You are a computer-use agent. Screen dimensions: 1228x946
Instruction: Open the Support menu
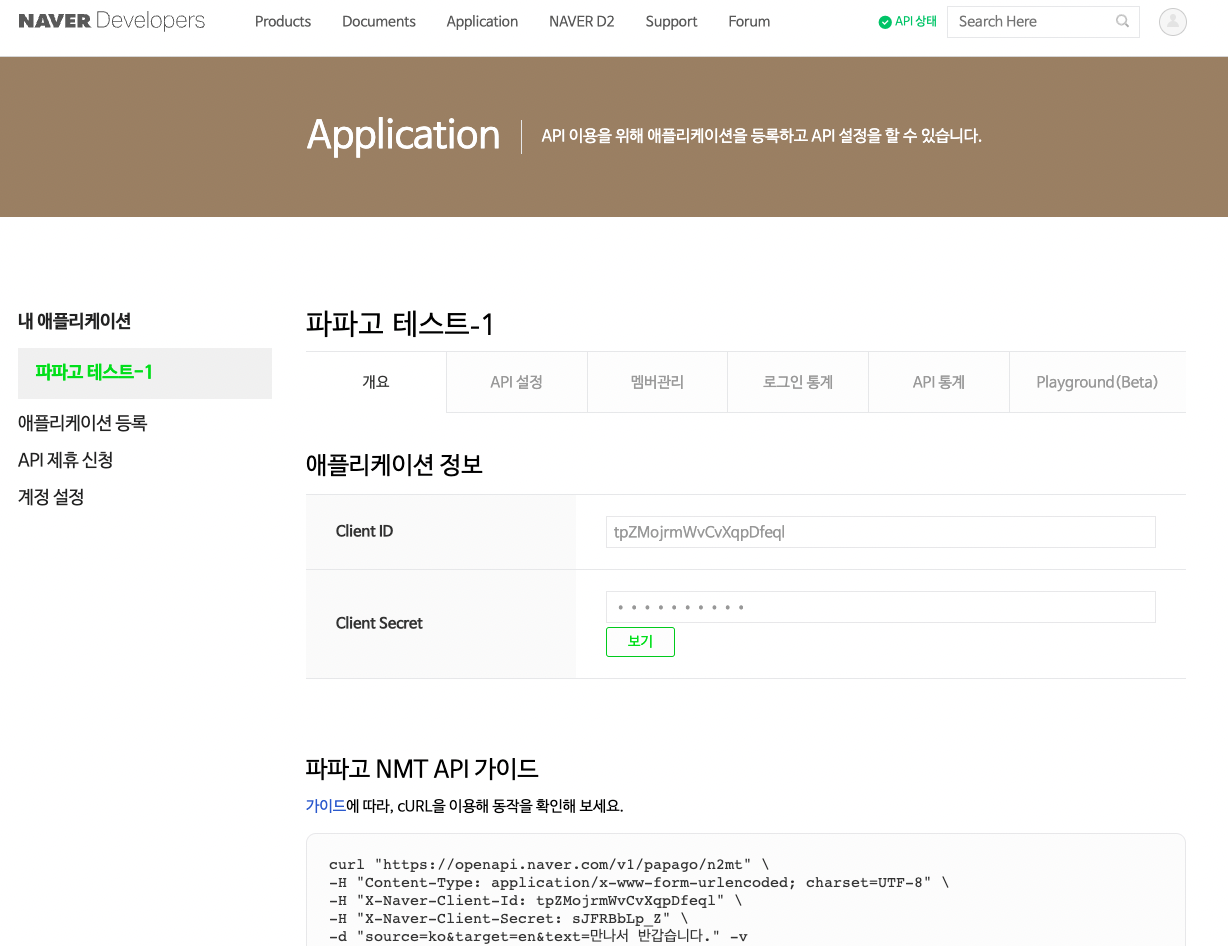click(671, 21)
